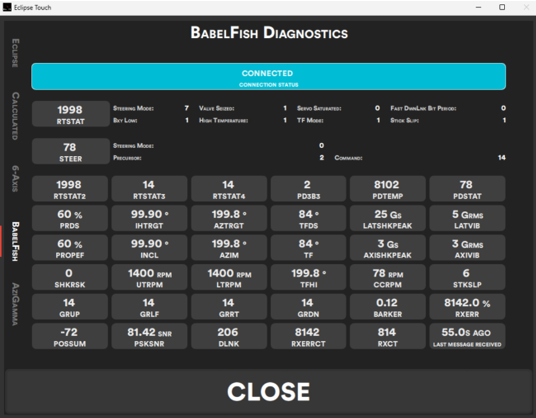Click the Fast DwnLnk Bit Period label

point(423,108)
